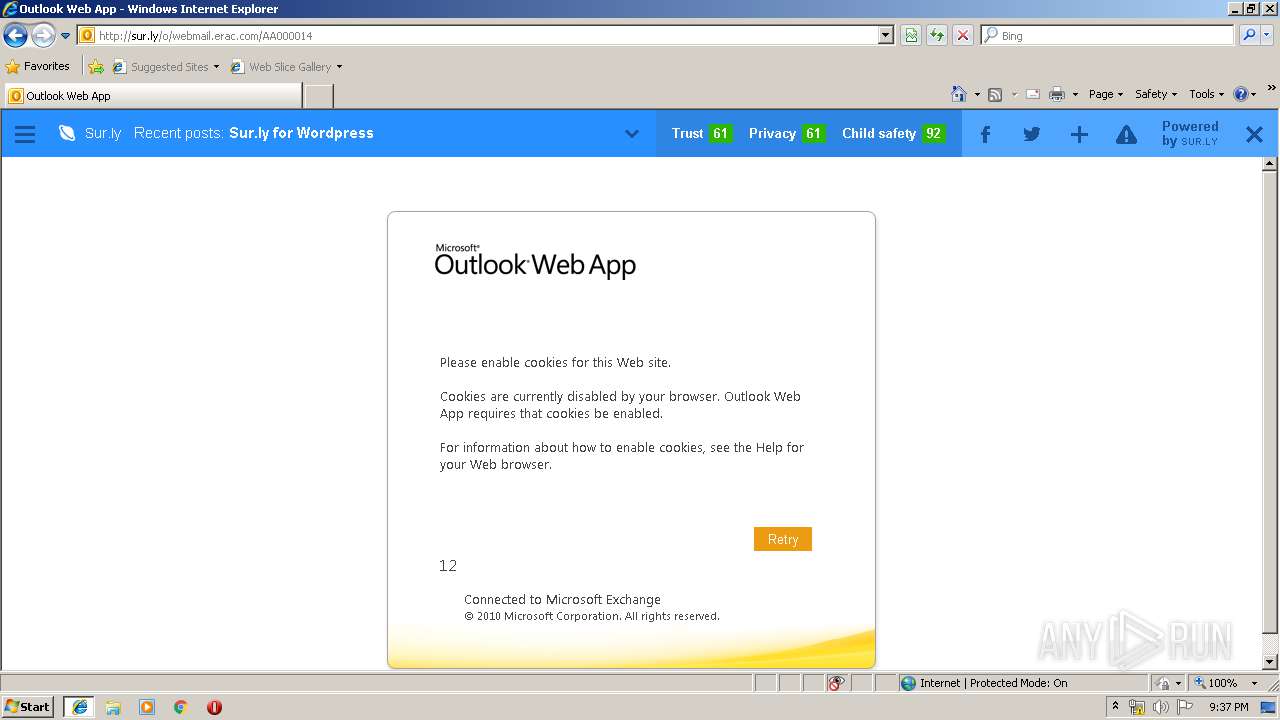The image size is (1280, 720).
Task: Click the browser Forward arrow button
Action: point(42,36)
